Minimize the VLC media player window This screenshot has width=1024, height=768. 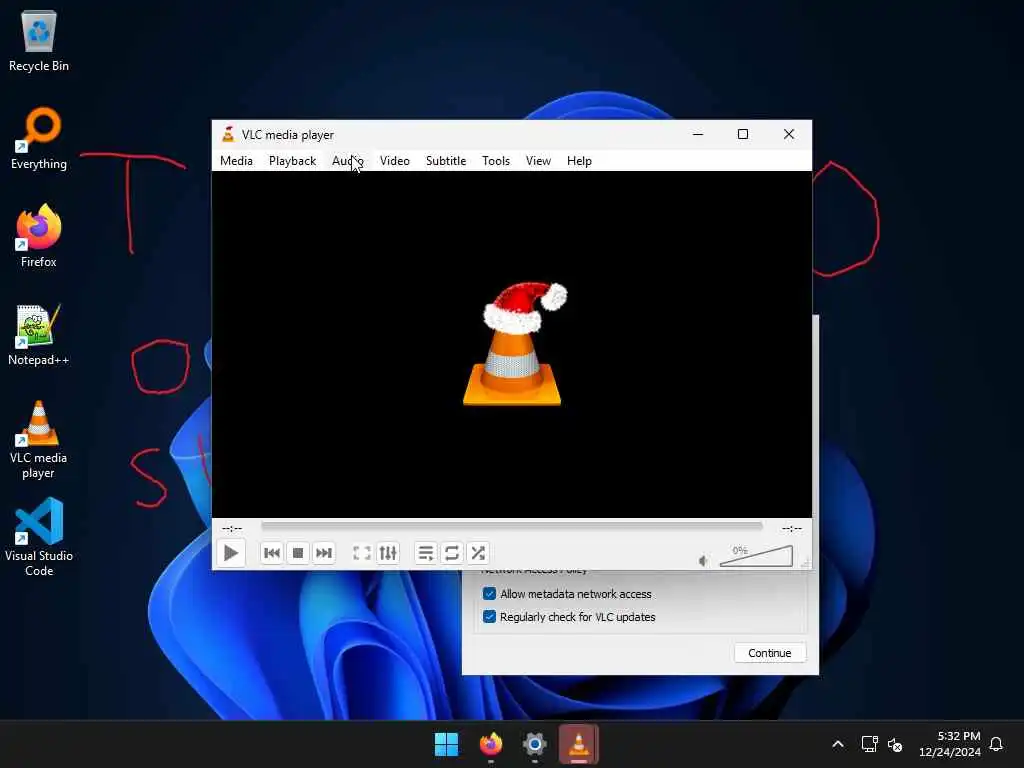click(698, 134)
